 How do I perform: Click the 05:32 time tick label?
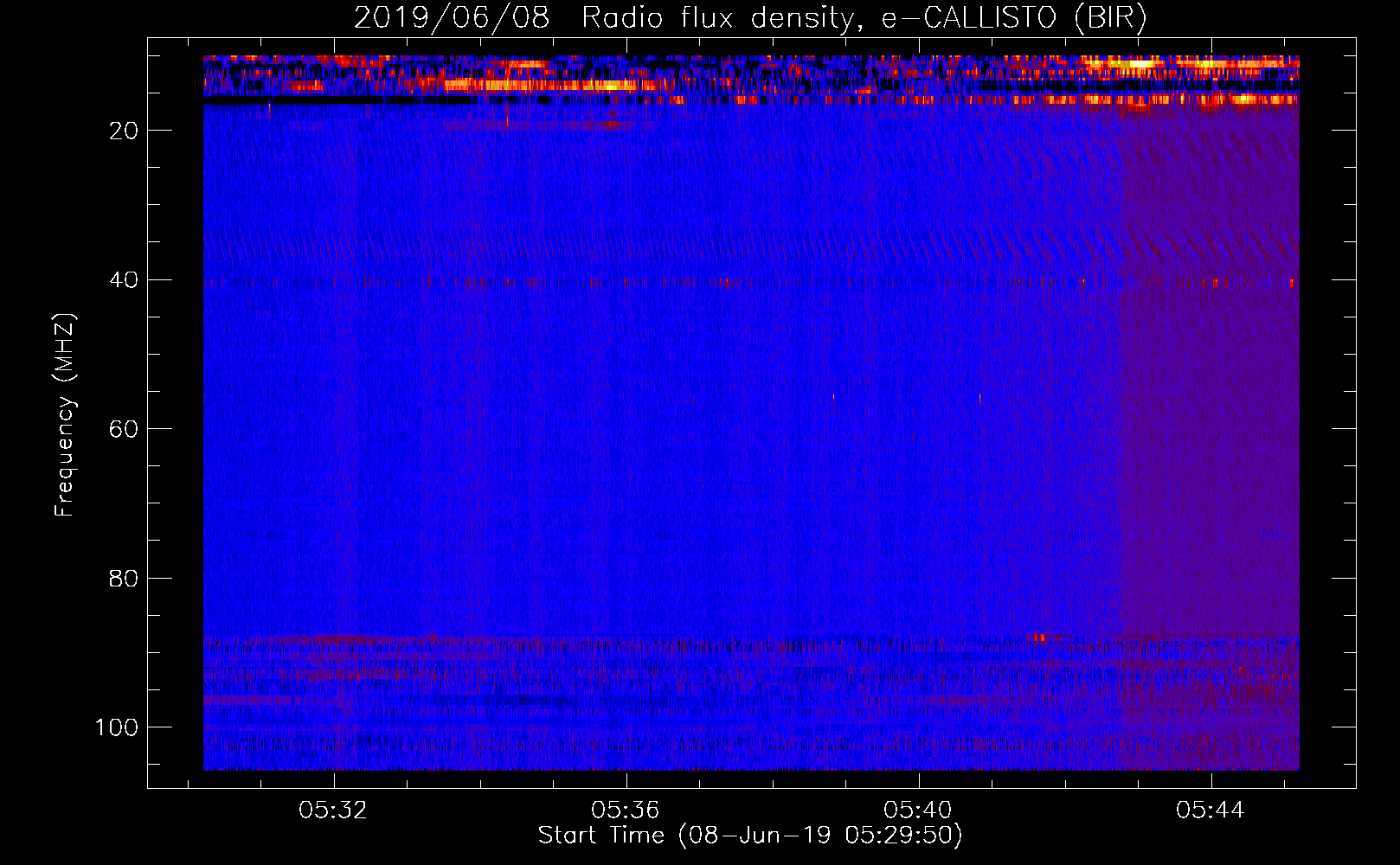point(333,811)
